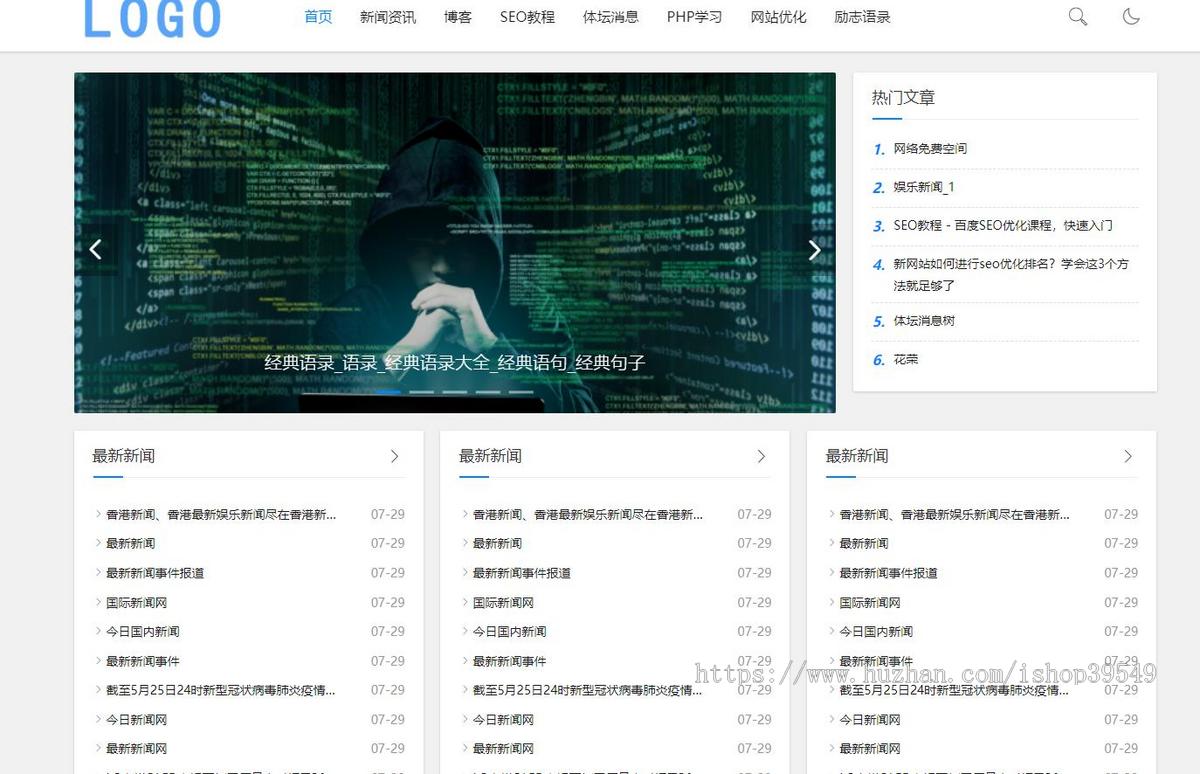Open 今日新闻网 in the middle panel
This screenshot has width=1200, height=774.
coord(503,719)
